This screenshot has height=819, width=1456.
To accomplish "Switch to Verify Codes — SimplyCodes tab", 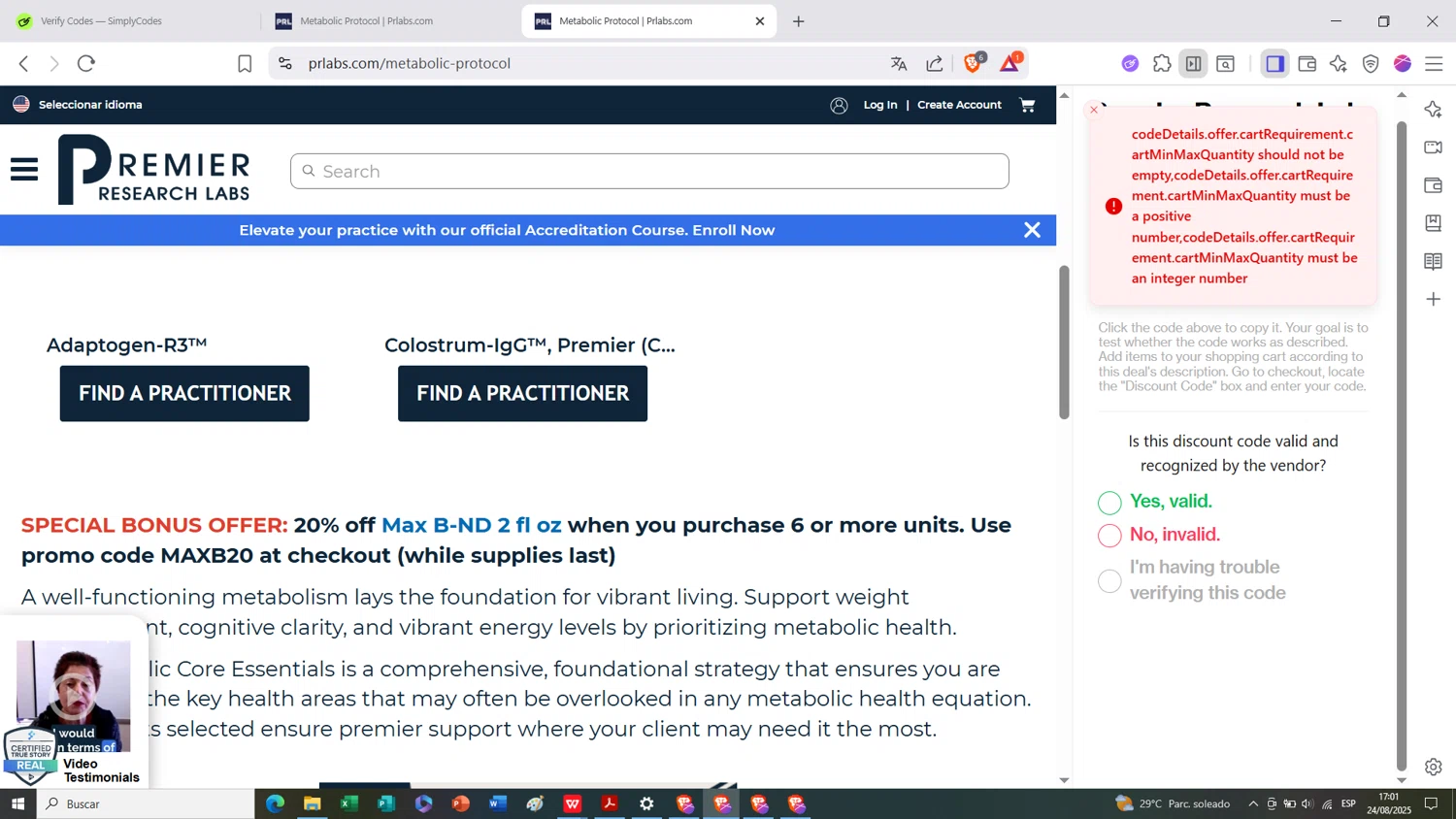I will click(130, 20).
